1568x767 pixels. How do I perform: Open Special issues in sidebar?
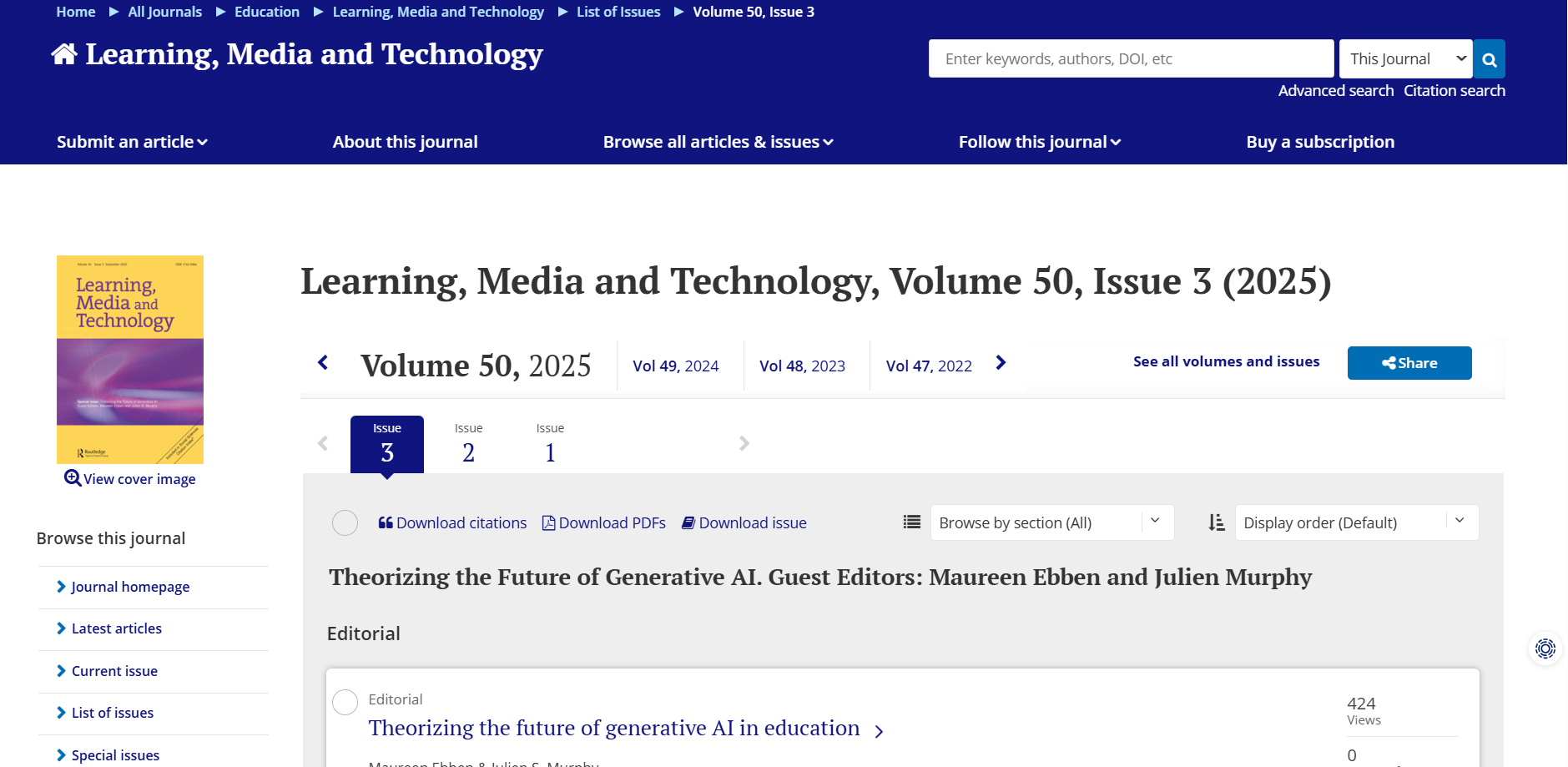click(x=115, y=755)
